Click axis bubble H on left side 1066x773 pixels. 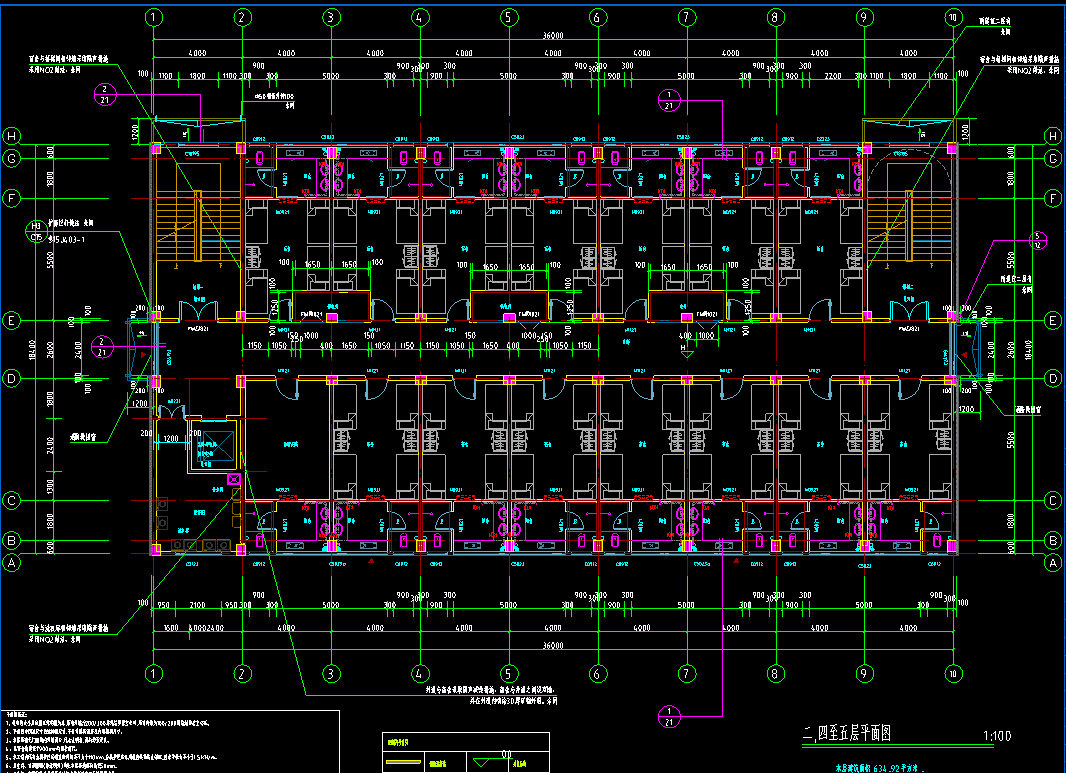13,136
